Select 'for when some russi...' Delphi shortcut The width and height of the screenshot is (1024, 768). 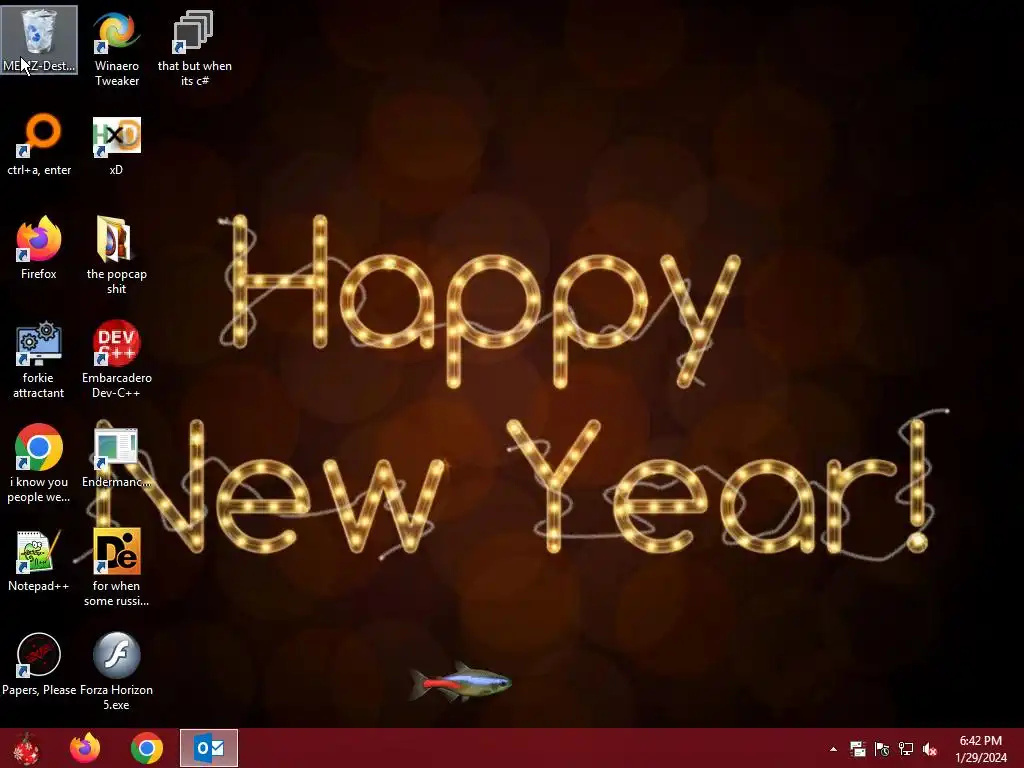[116, 568]
